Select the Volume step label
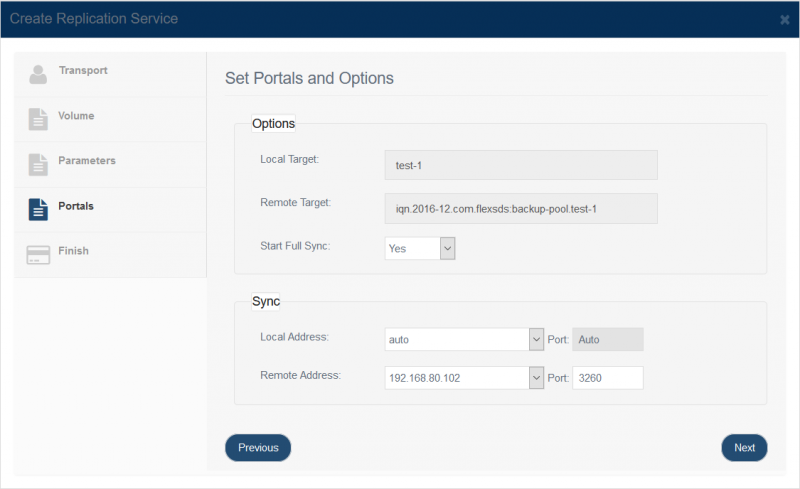The height and width of the screenshot is (489, 800). pyautogui.click(x=76, y=116)
